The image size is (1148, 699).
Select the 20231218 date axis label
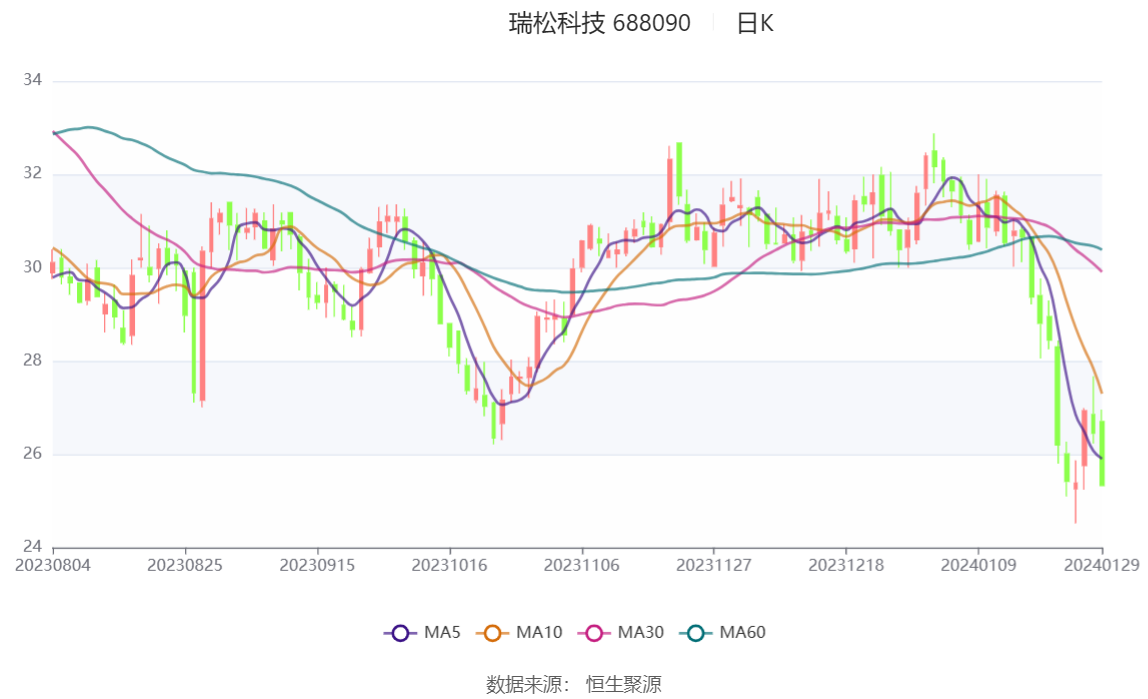(846, 566)
